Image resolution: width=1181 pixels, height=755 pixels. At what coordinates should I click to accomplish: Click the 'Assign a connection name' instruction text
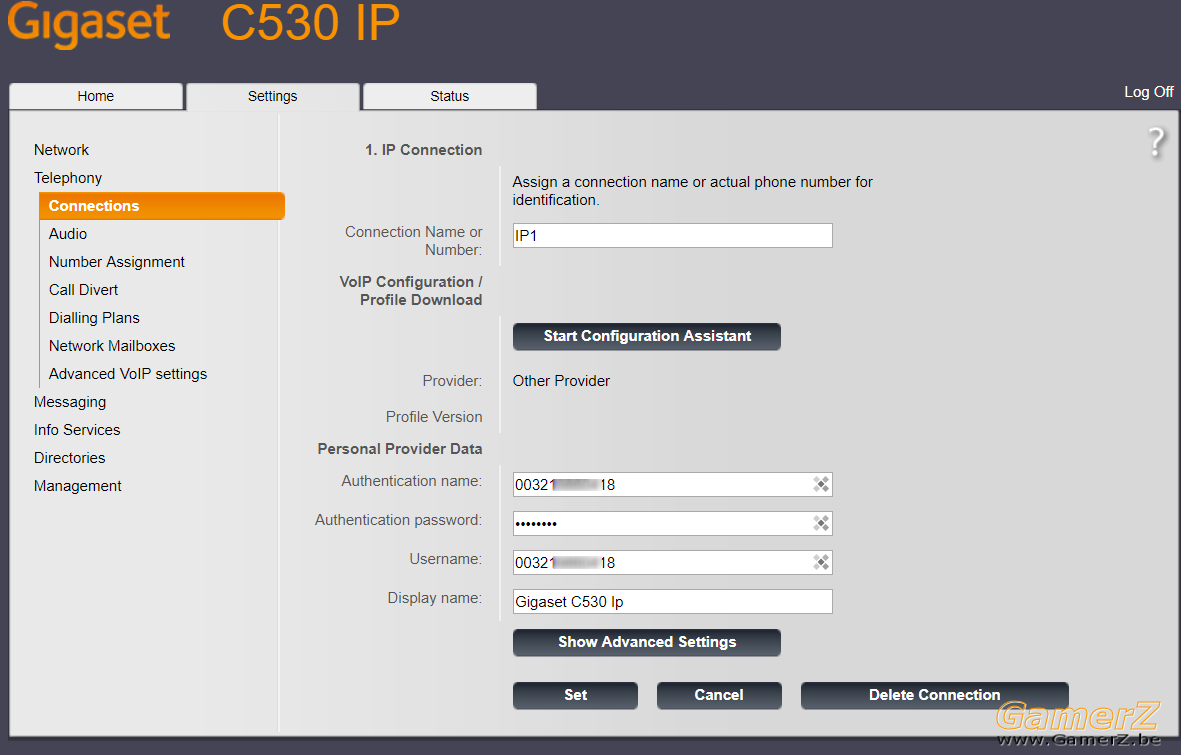pyautogui.click(x=693, y=191)
